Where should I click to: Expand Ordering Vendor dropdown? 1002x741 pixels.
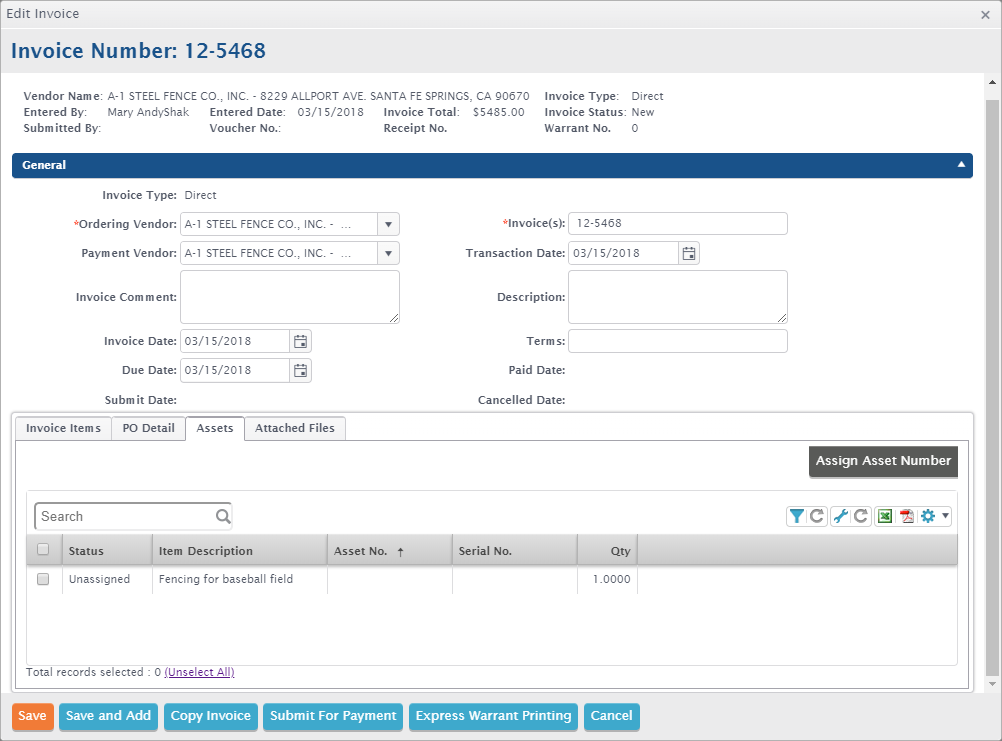point(389,224)
